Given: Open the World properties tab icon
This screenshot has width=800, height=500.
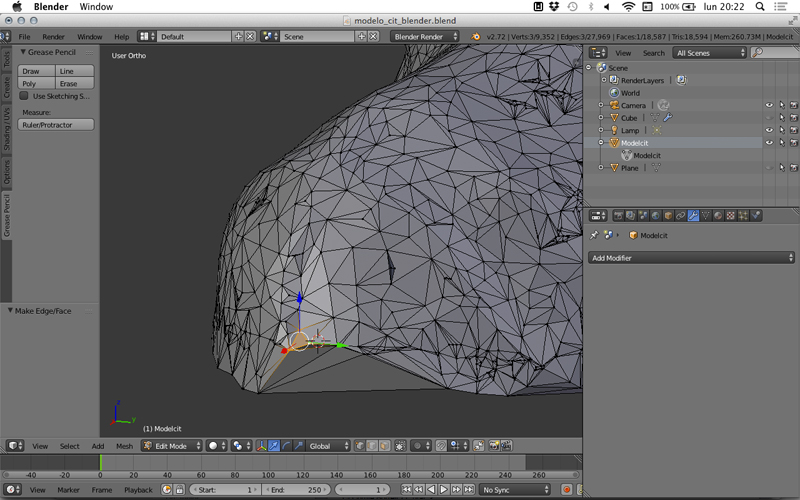Looking at the screenshot, I should (x=656, y=216).
